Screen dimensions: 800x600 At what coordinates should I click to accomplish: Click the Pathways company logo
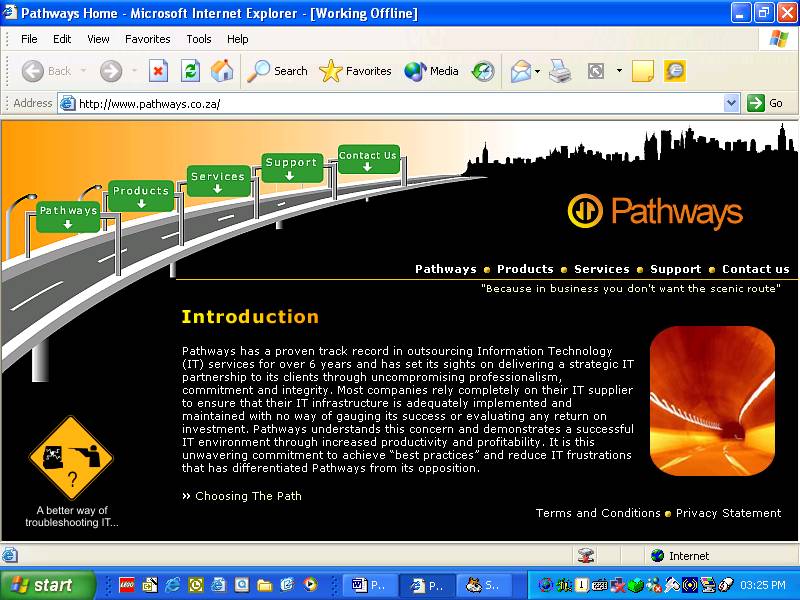655,211
